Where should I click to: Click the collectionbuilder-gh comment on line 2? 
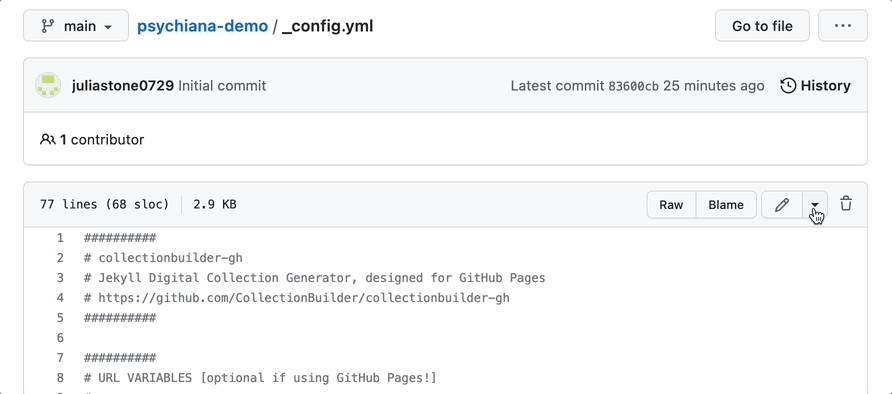point(163,258)
